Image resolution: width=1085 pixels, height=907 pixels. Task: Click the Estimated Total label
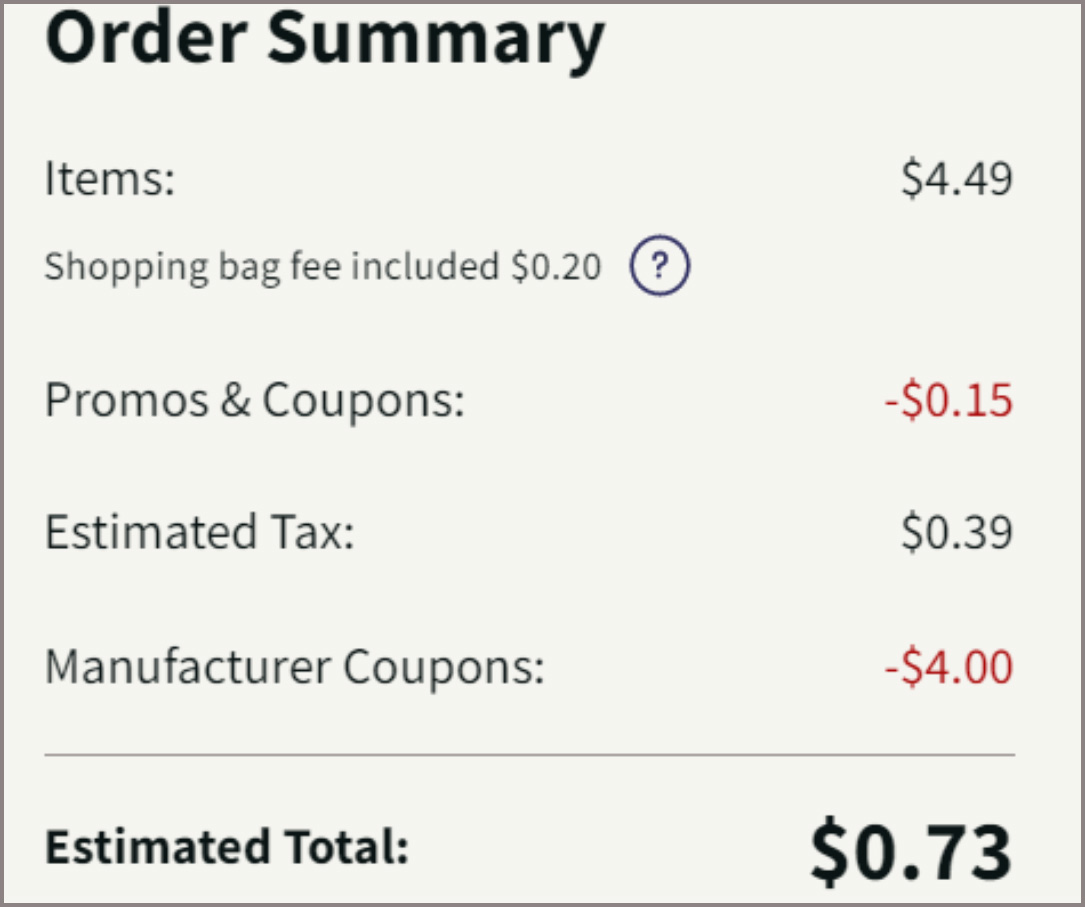[228, 846]
